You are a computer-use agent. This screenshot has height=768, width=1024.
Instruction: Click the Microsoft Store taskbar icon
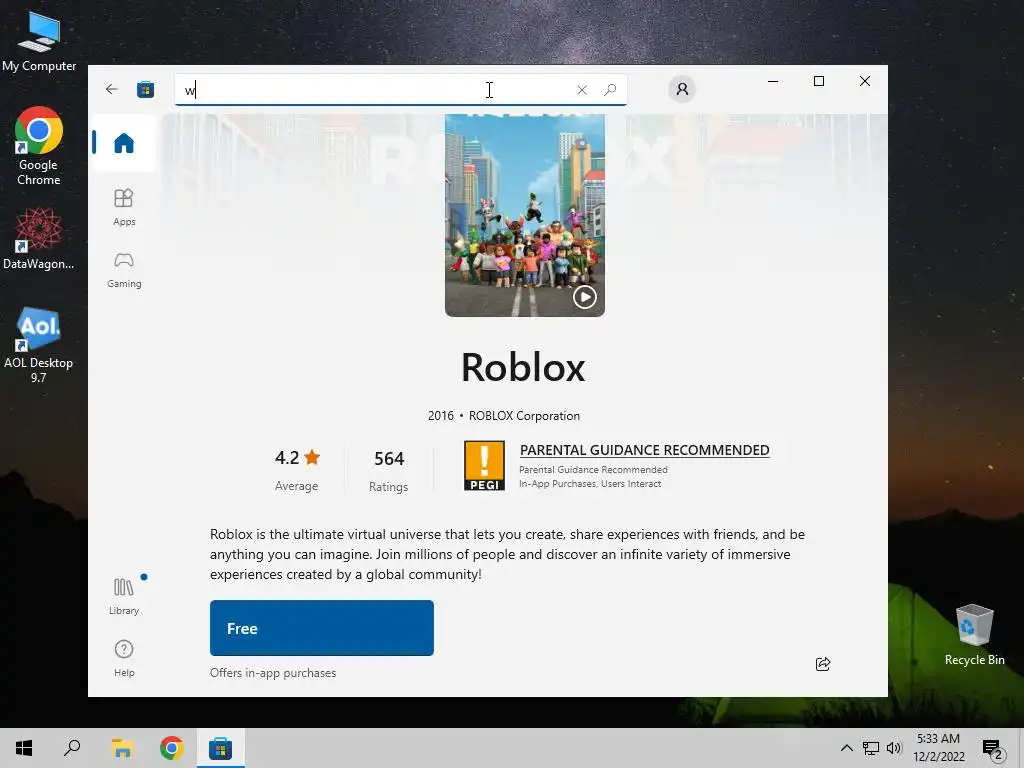pos(221,748)
